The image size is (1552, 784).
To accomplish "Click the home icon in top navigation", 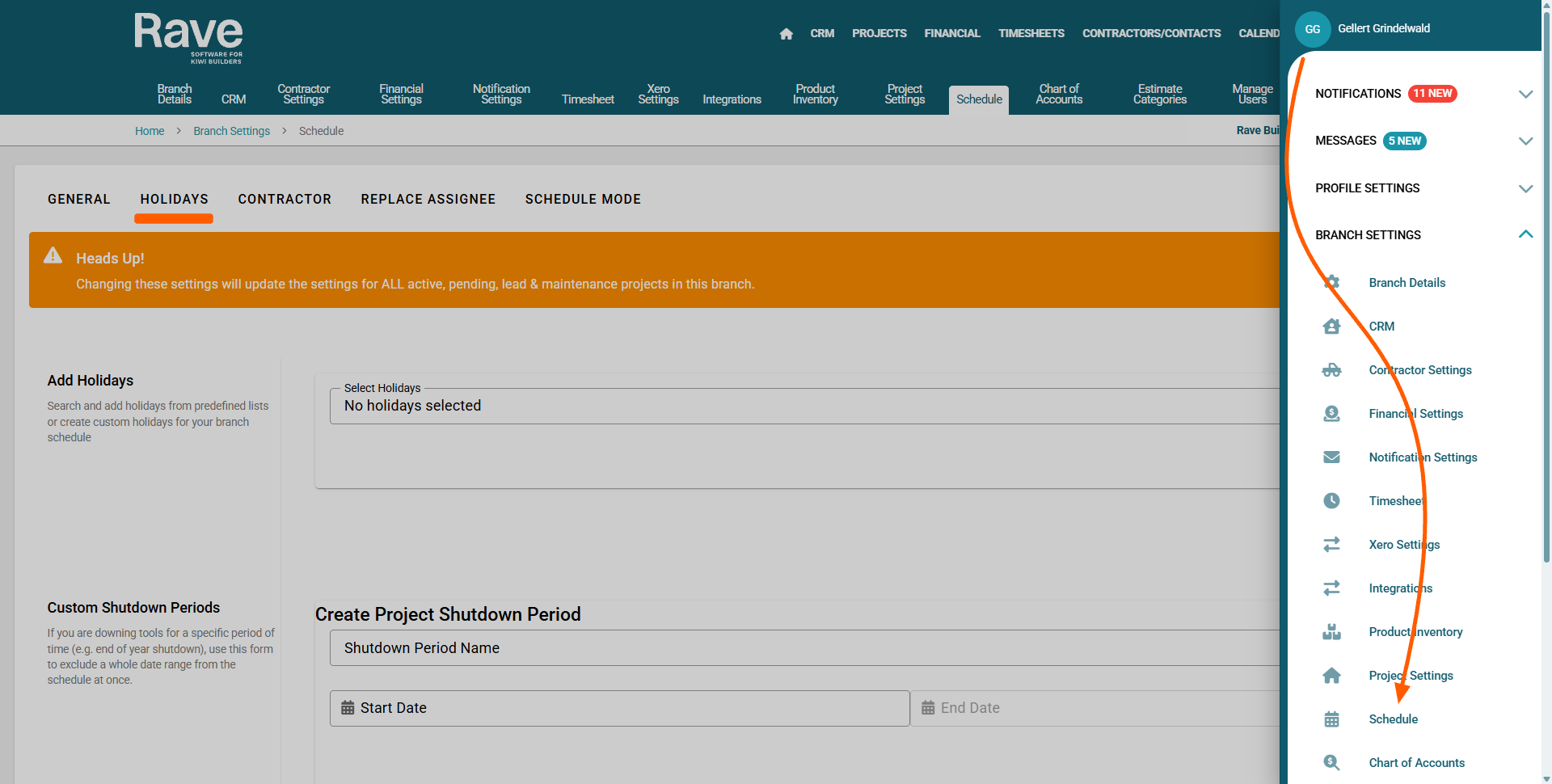I will [786, 34].
